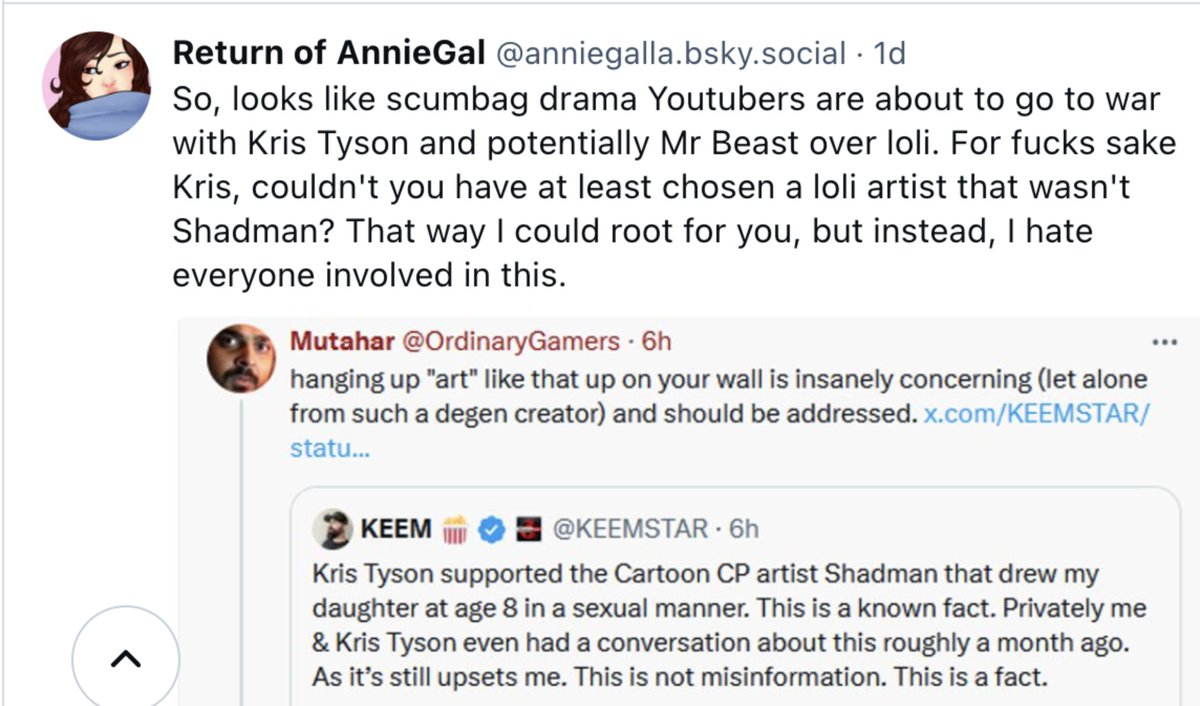Open the 1d timestamp on AnnieGal's post

coord(889,53)
